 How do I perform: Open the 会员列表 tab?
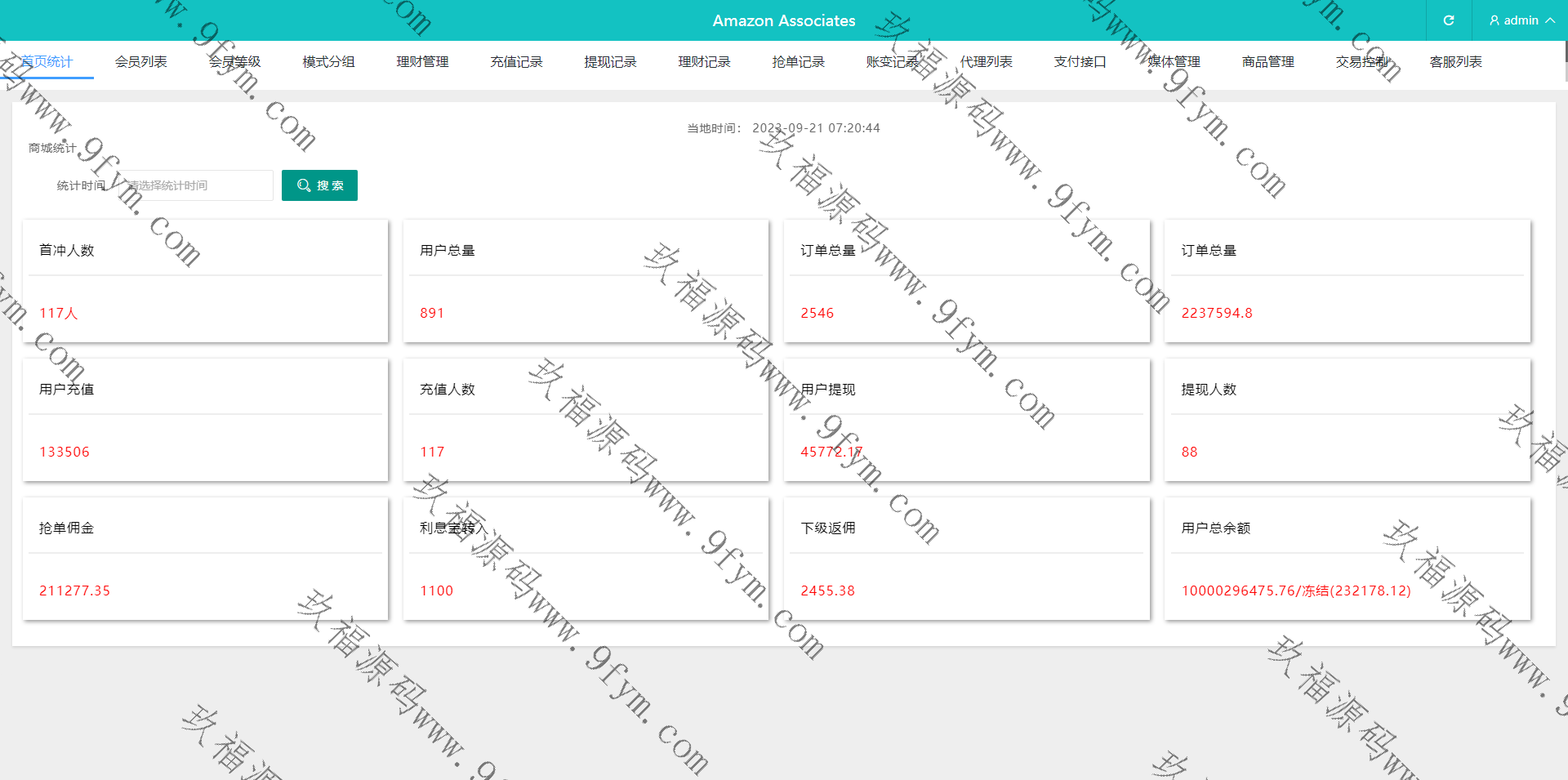(x=140, y=62)
